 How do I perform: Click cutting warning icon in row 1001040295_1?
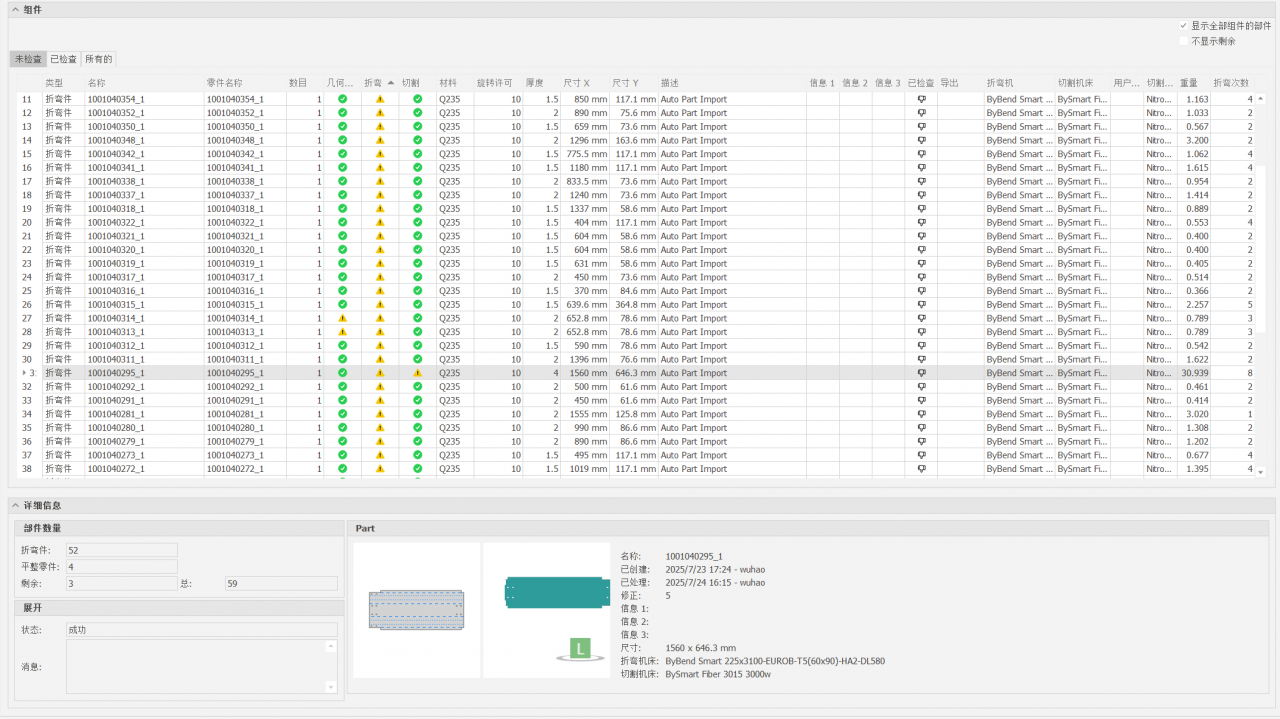417,373
